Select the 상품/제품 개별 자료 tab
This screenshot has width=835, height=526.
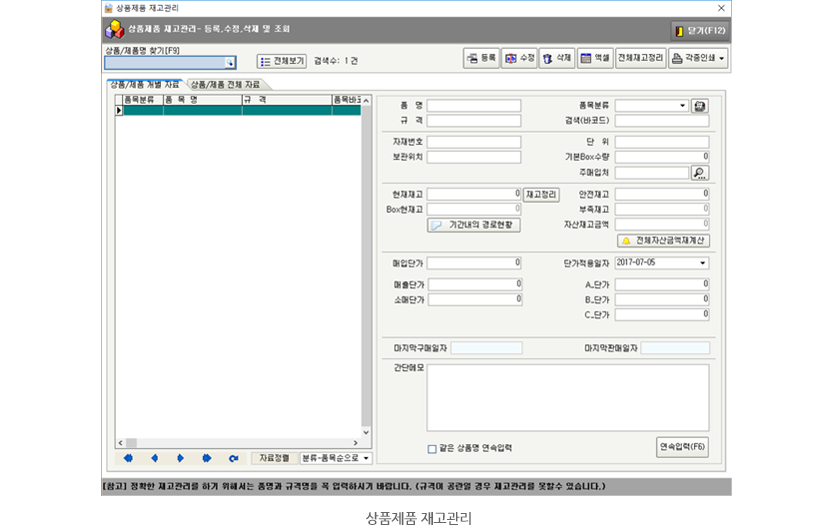(x=144, y=85)
